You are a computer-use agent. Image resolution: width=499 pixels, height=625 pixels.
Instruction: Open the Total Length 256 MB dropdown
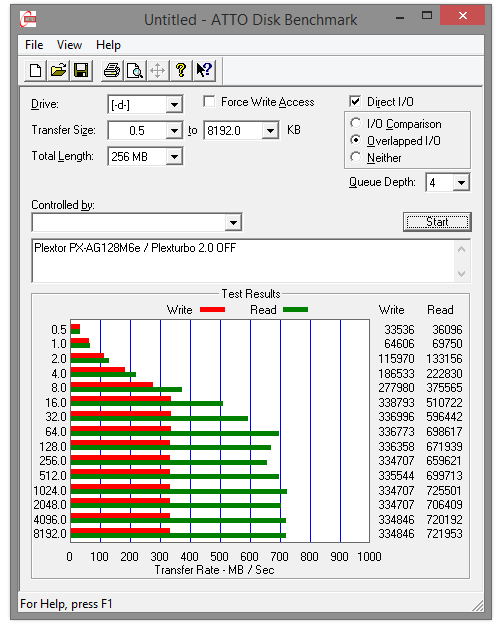[x=174, y=157]
